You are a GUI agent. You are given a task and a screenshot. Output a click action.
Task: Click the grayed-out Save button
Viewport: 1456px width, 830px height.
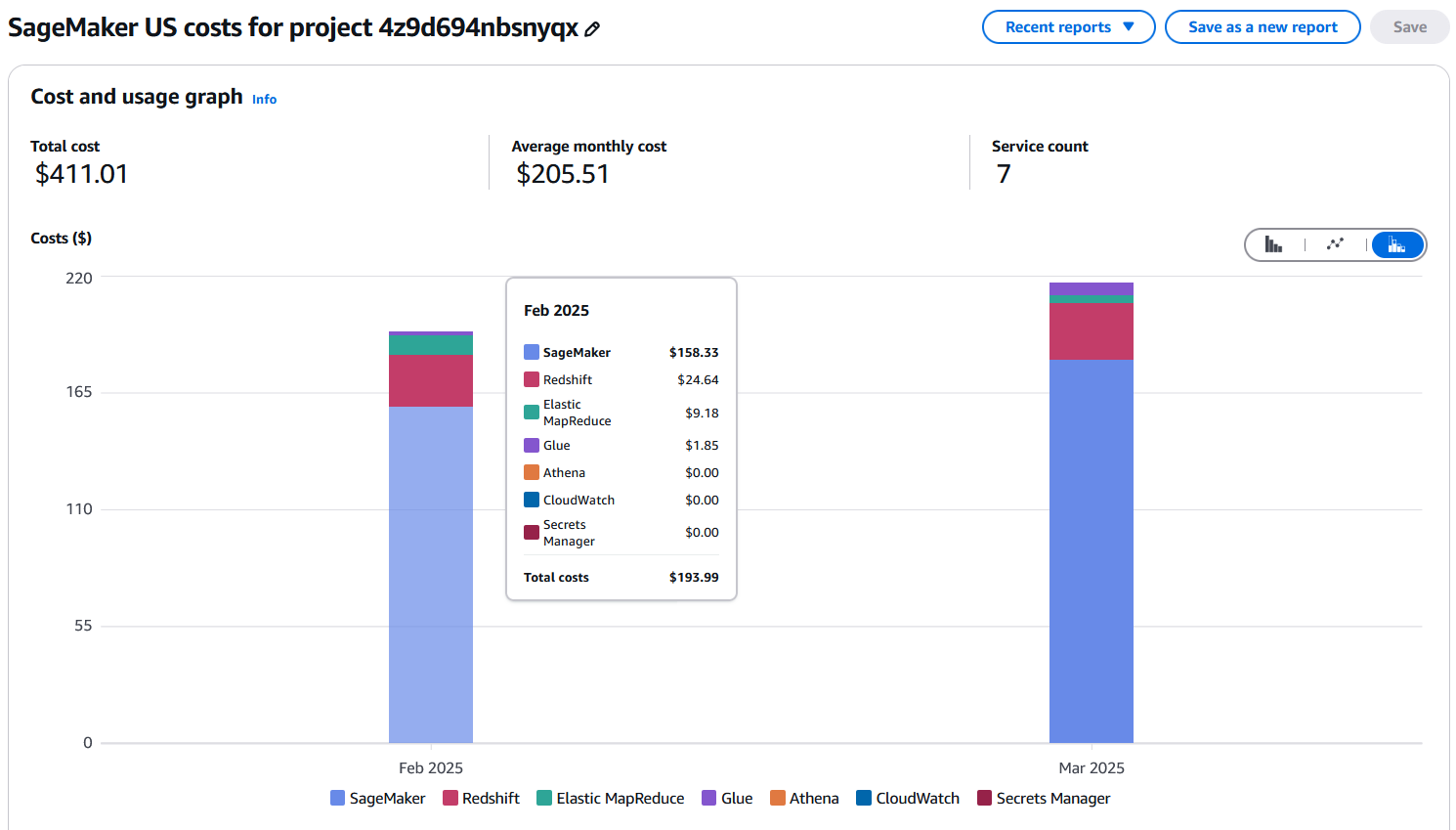click(1409, 27)
